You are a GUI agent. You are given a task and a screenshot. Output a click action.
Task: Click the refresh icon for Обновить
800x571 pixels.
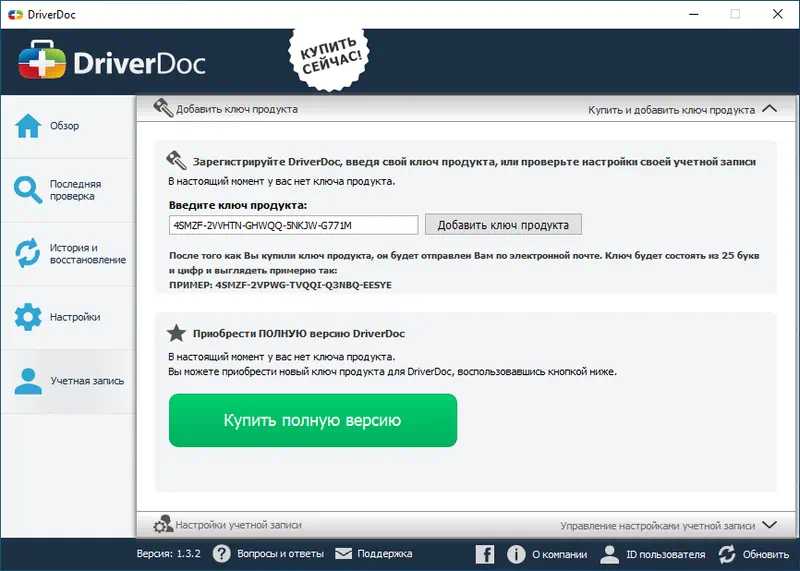[727, 554]
